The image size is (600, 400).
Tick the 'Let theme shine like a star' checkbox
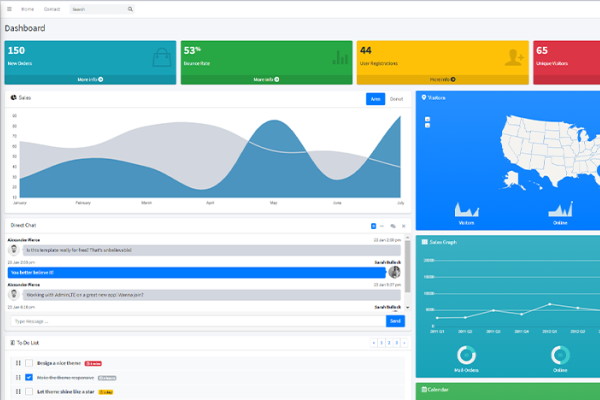pyautogui.click(x=29, y=391)
